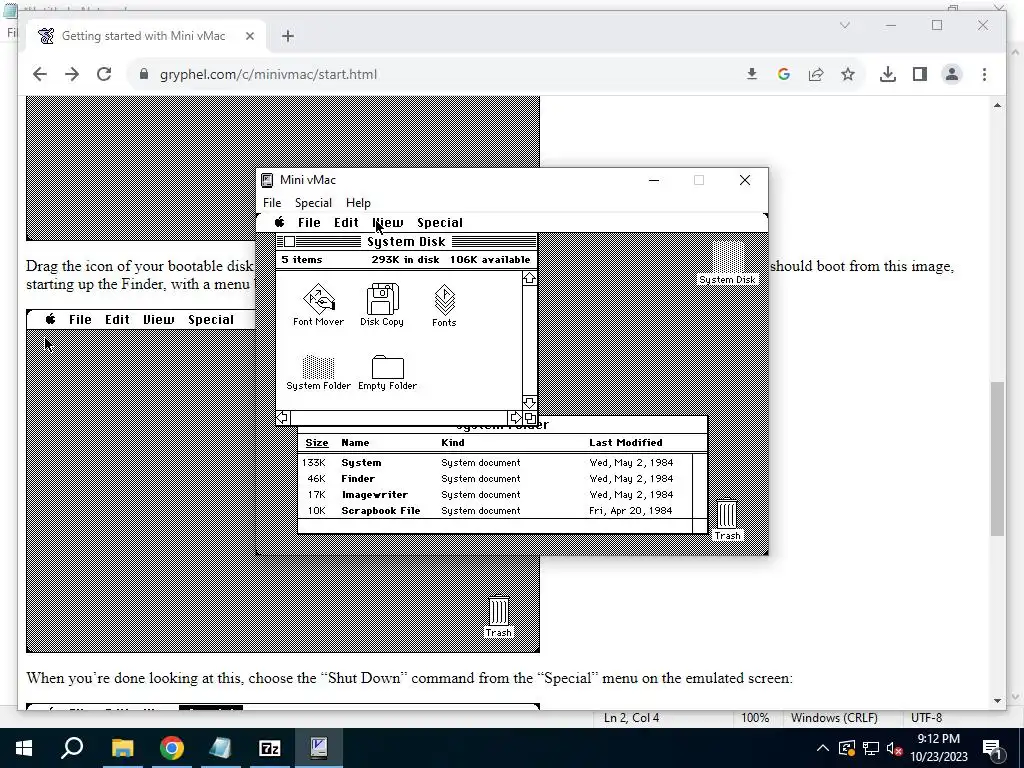Click the System Disk window close box
This screenshot has height=768, width=1024.
(x=289, y=242)
